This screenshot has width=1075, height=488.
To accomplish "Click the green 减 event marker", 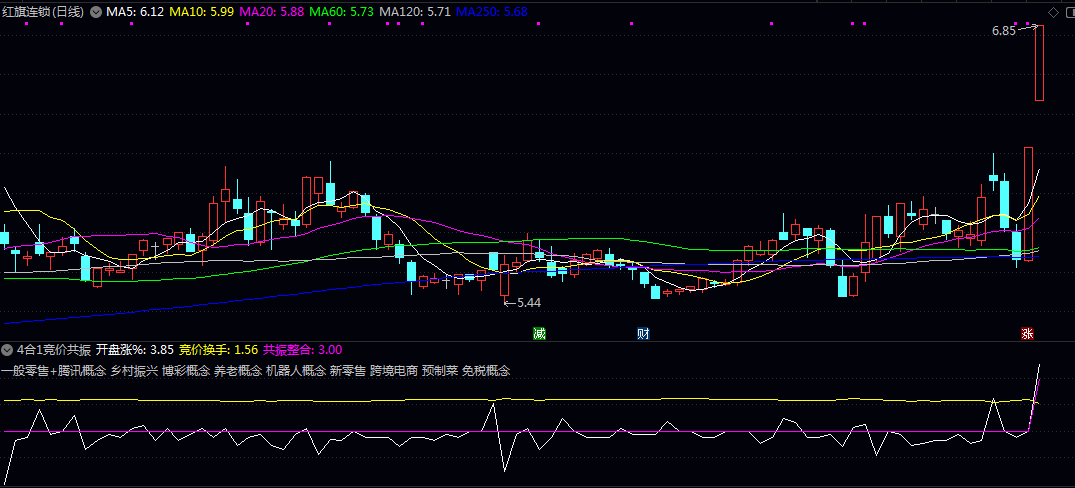I will [540, 334].
